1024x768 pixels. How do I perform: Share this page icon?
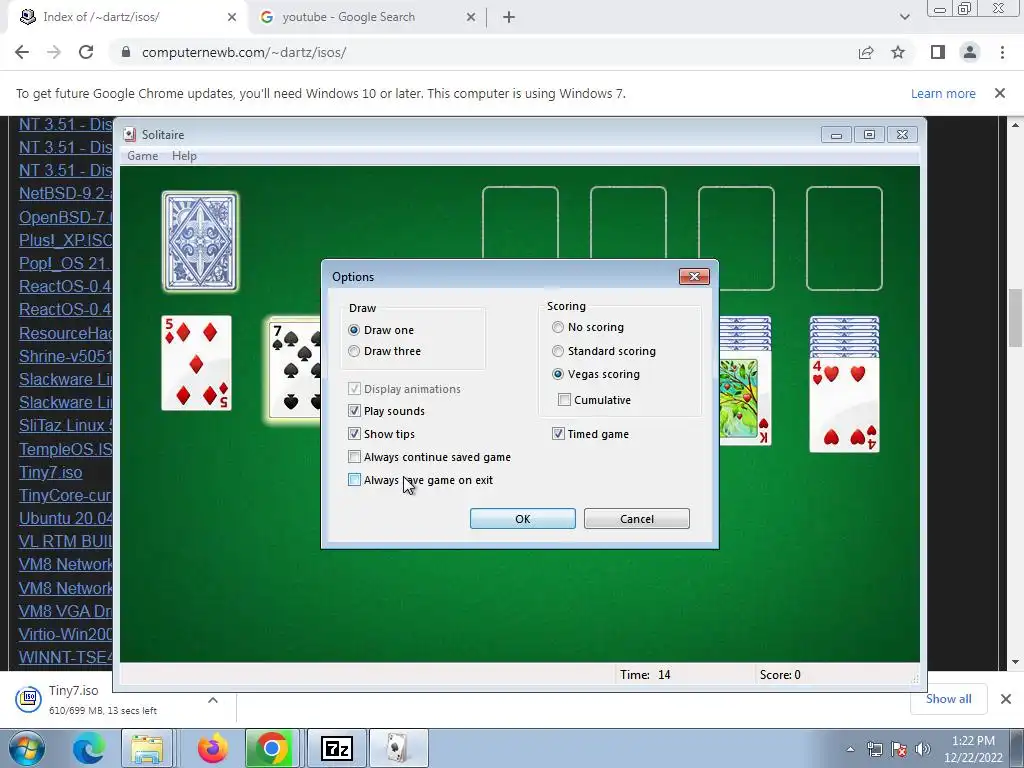[x=866, y=52]
